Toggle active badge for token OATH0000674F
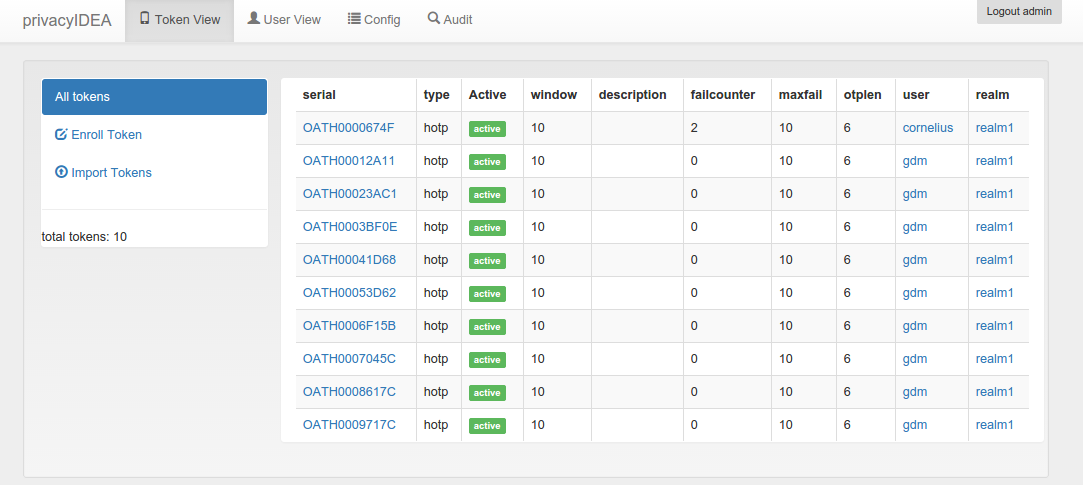This screenshot has height=485, width=1083. click(487, 129)
